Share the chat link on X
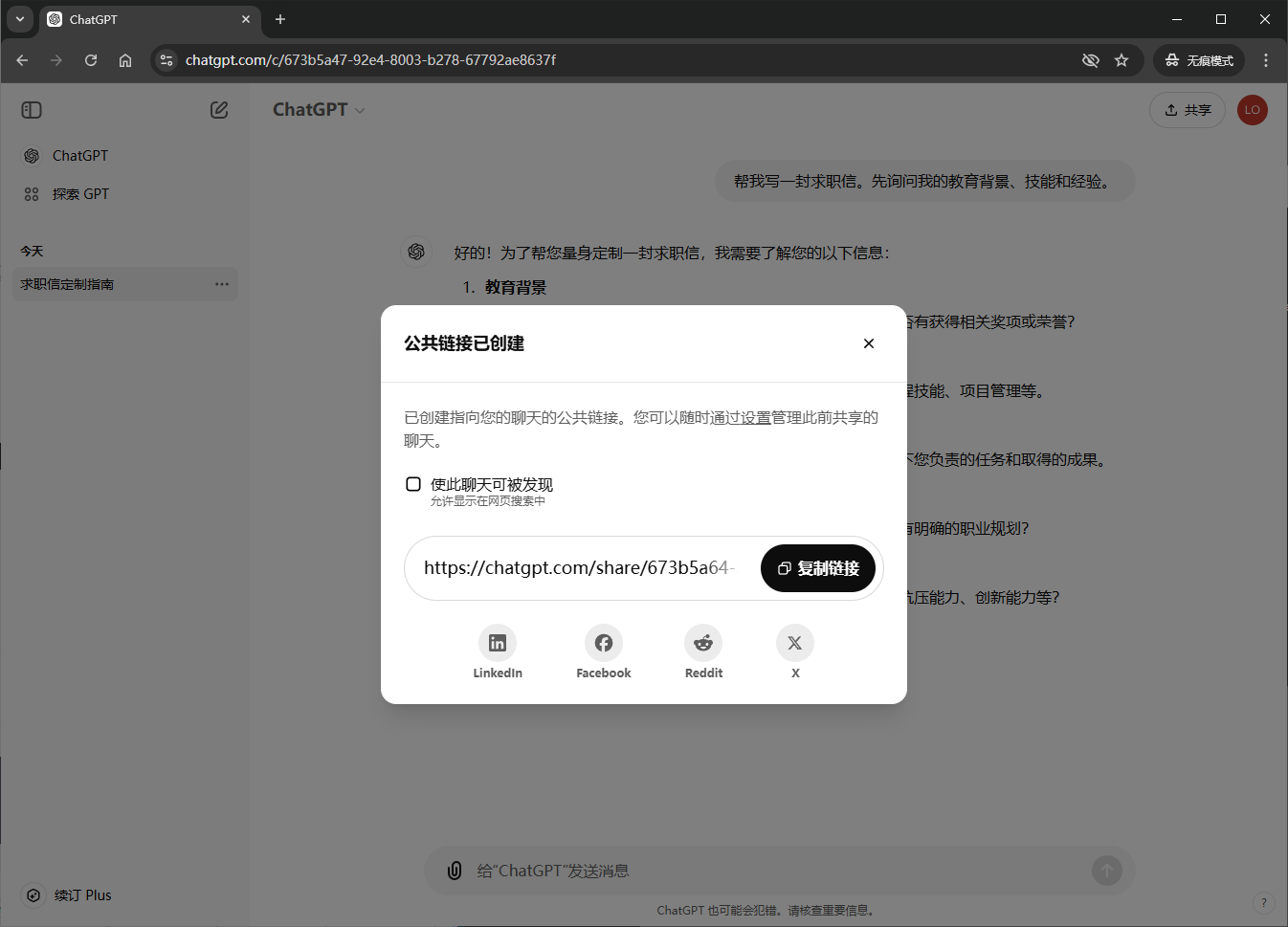The width and height of the screenshot is (1288, 927). tap(794, 644)
